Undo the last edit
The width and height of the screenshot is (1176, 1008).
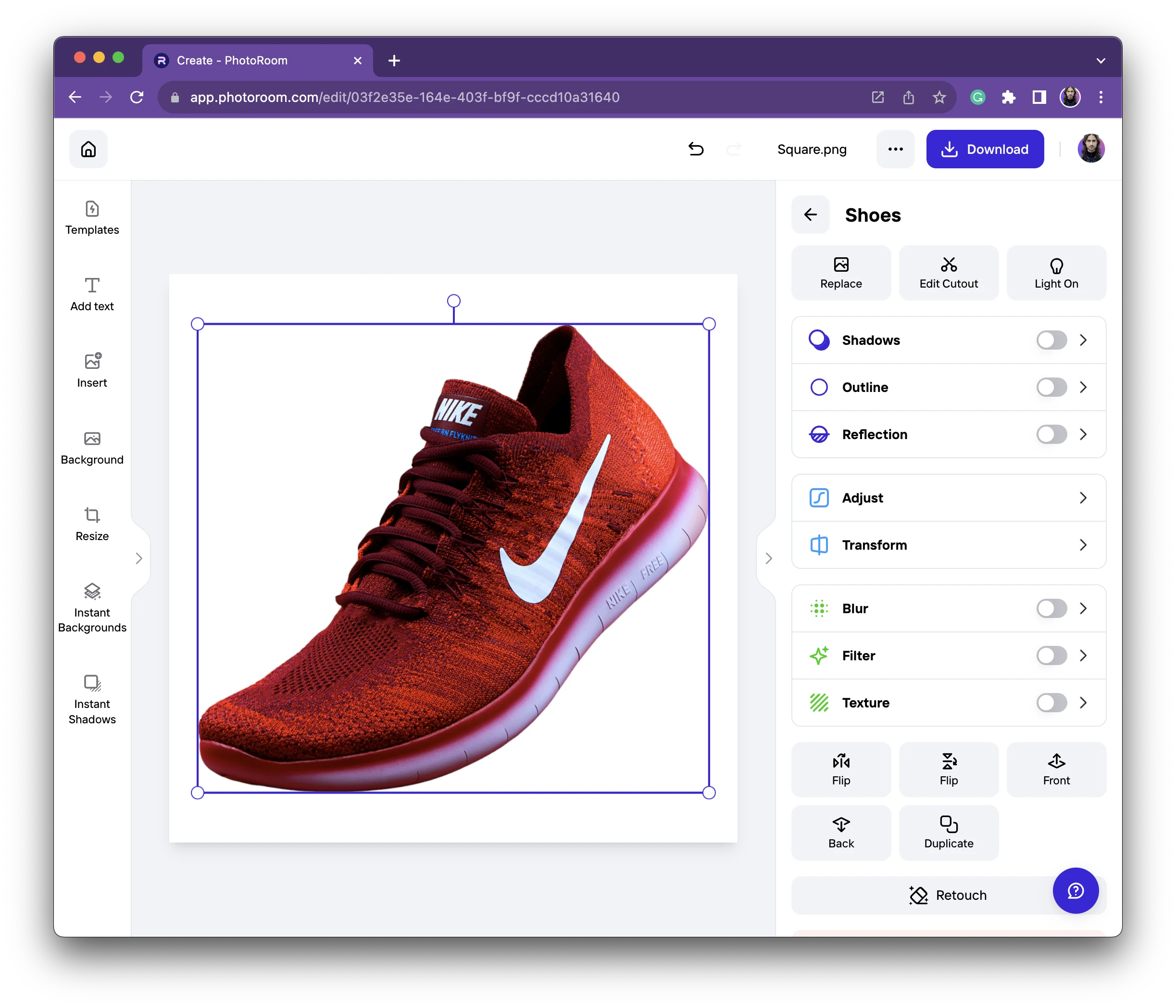coord(696,149)
